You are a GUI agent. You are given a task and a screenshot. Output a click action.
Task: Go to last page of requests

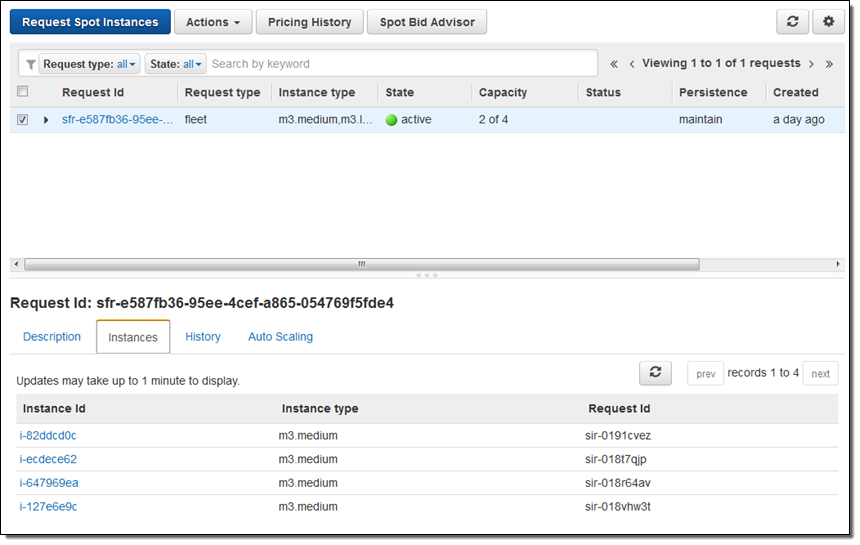point(829,64)
